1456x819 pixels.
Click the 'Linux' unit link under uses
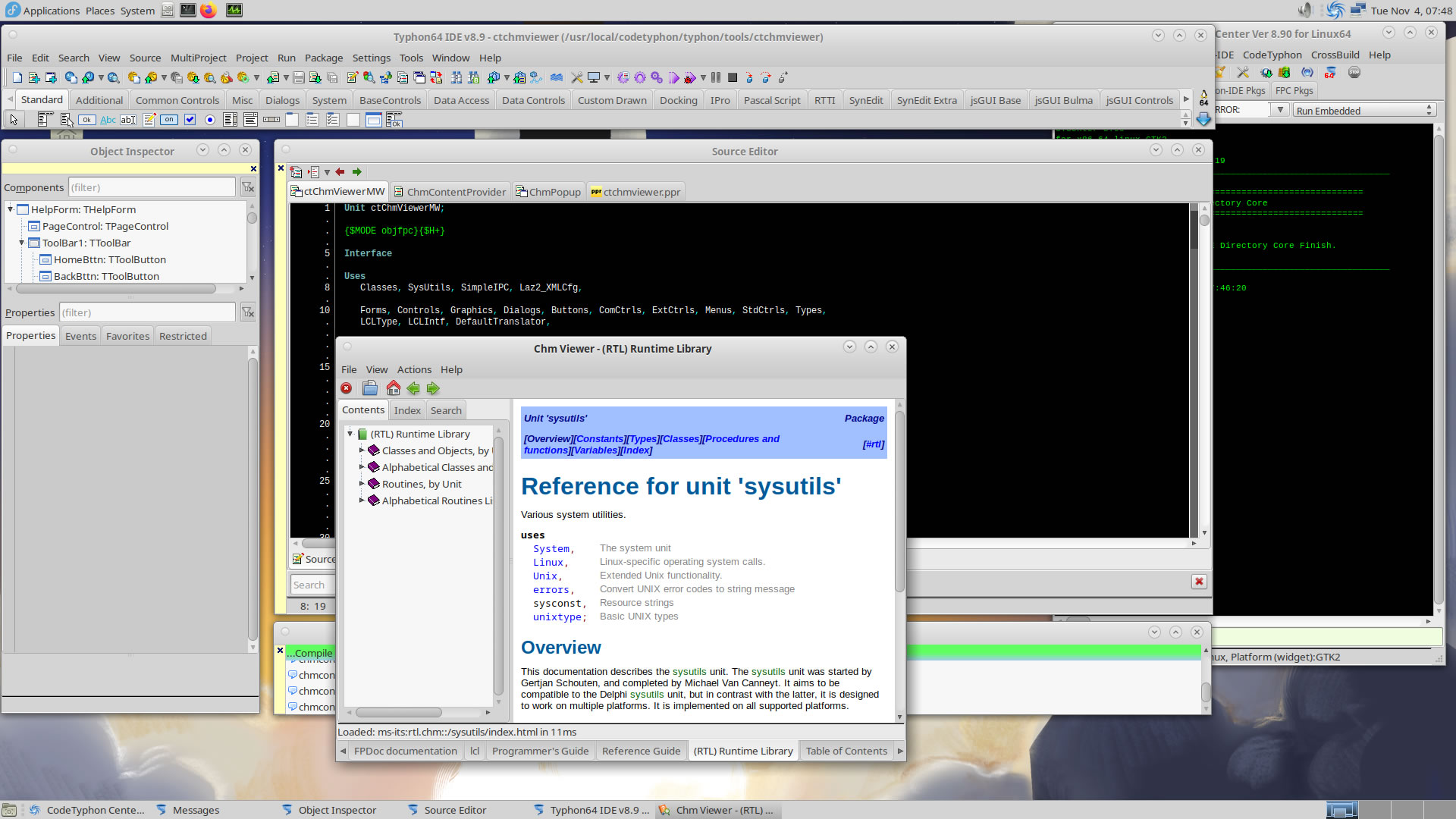coord(548,563)
